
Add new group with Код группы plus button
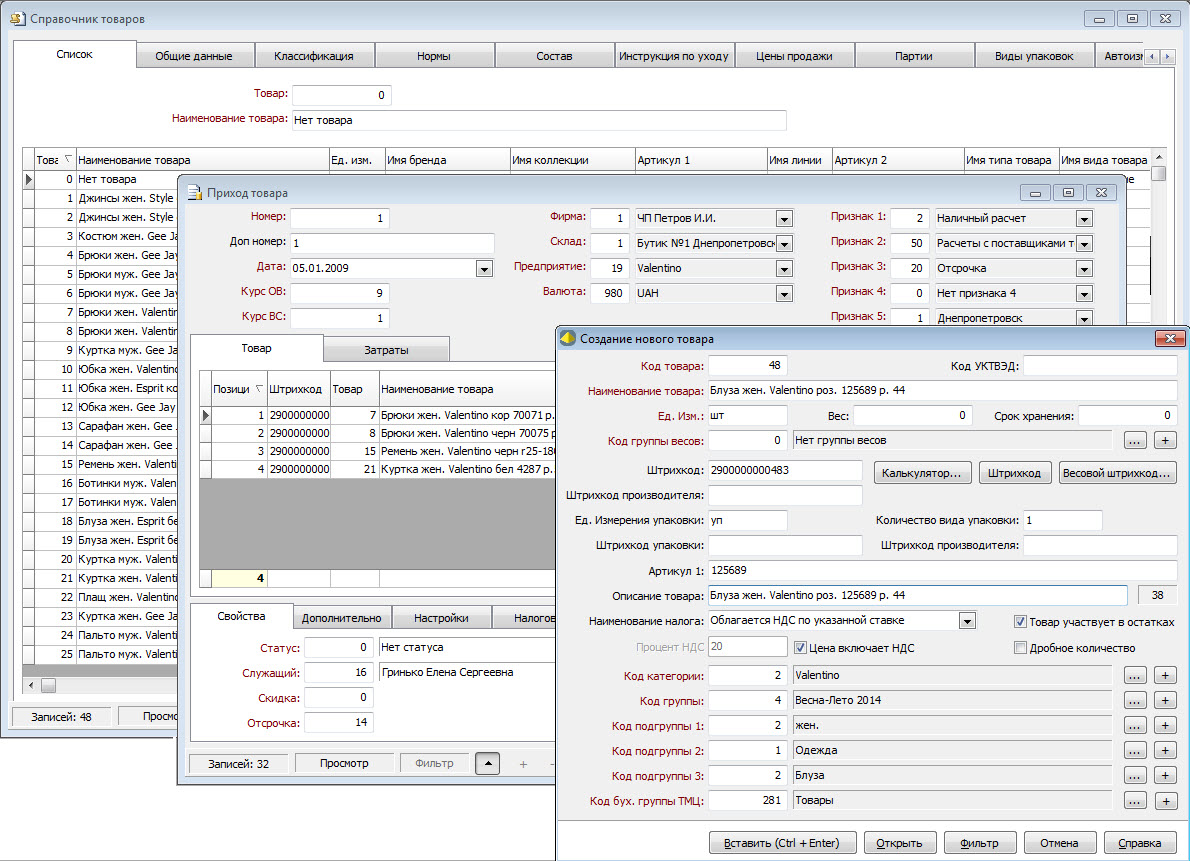[x=1165, y=700]
